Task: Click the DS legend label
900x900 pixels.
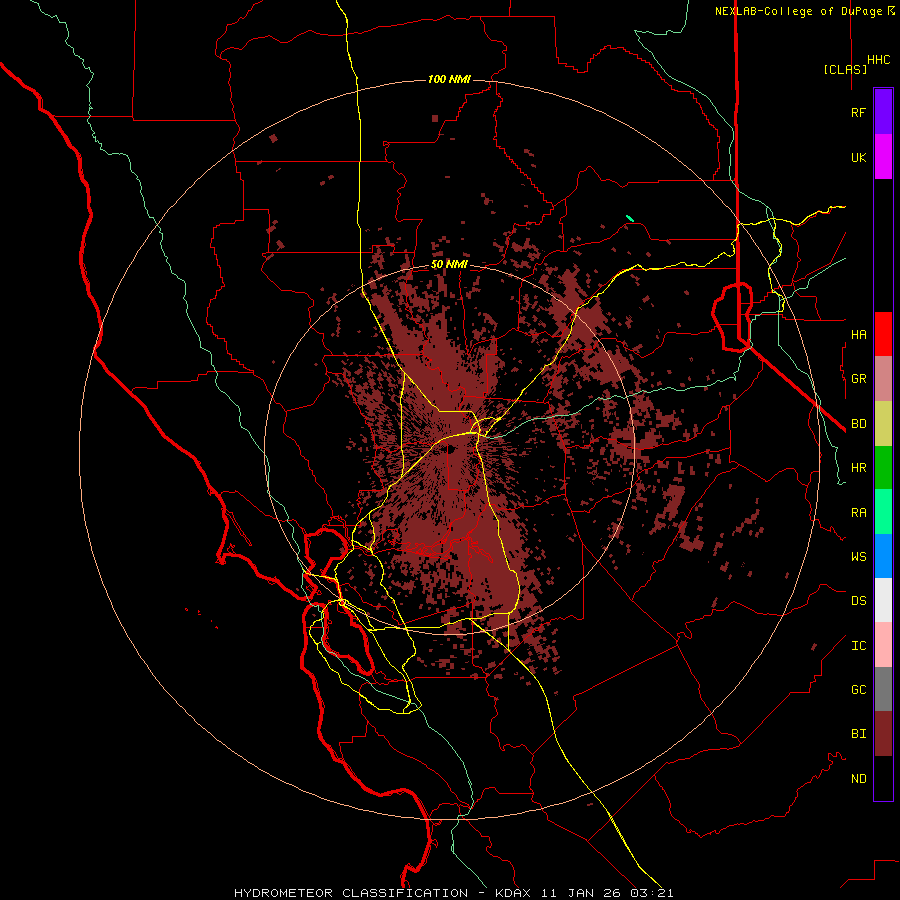Action: pyautogui.click(x=858, y=600)
